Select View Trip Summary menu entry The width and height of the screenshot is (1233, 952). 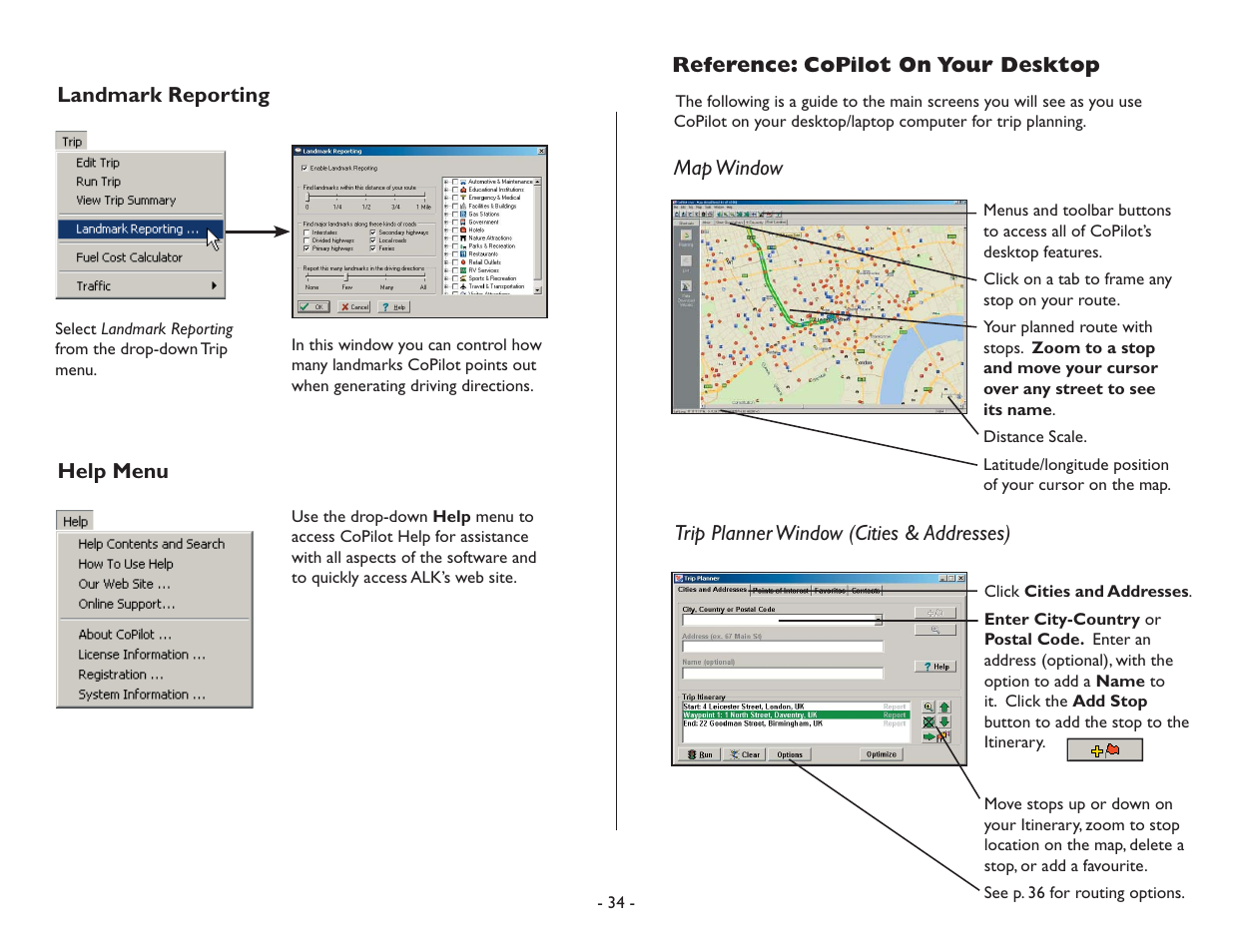point(126,201)
